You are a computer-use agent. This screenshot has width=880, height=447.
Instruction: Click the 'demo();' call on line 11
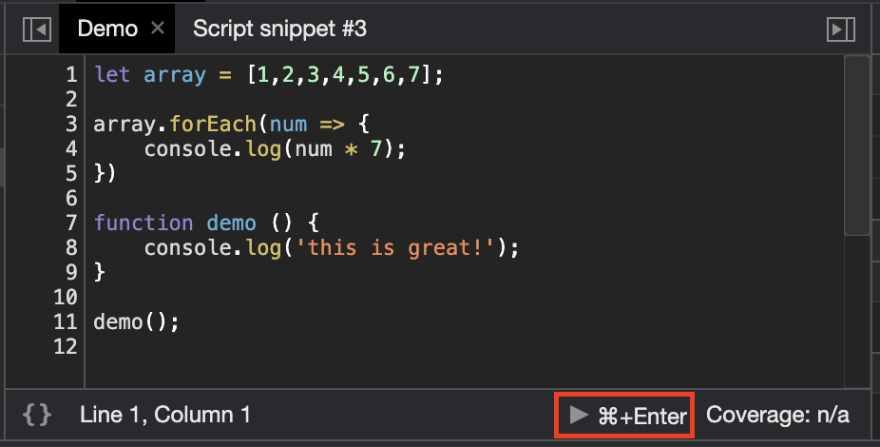136,322
